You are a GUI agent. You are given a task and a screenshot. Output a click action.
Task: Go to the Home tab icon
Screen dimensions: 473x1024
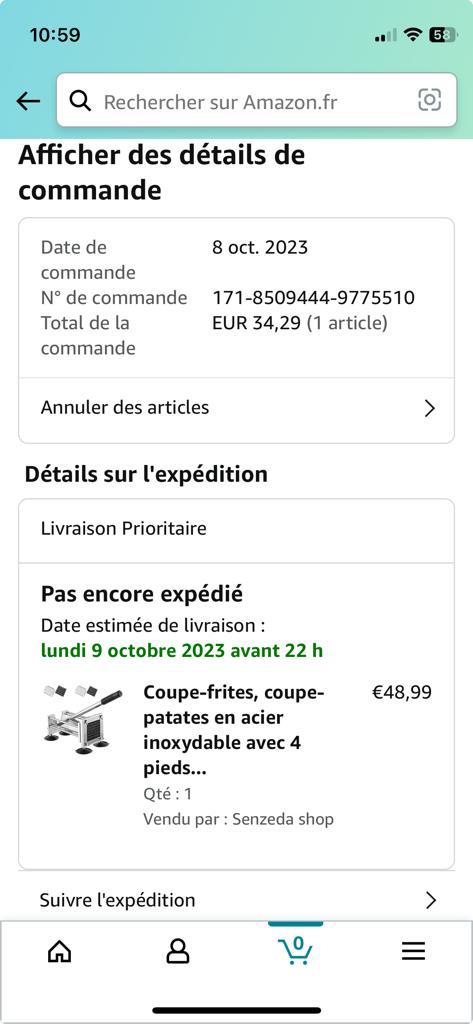(59, 952)
